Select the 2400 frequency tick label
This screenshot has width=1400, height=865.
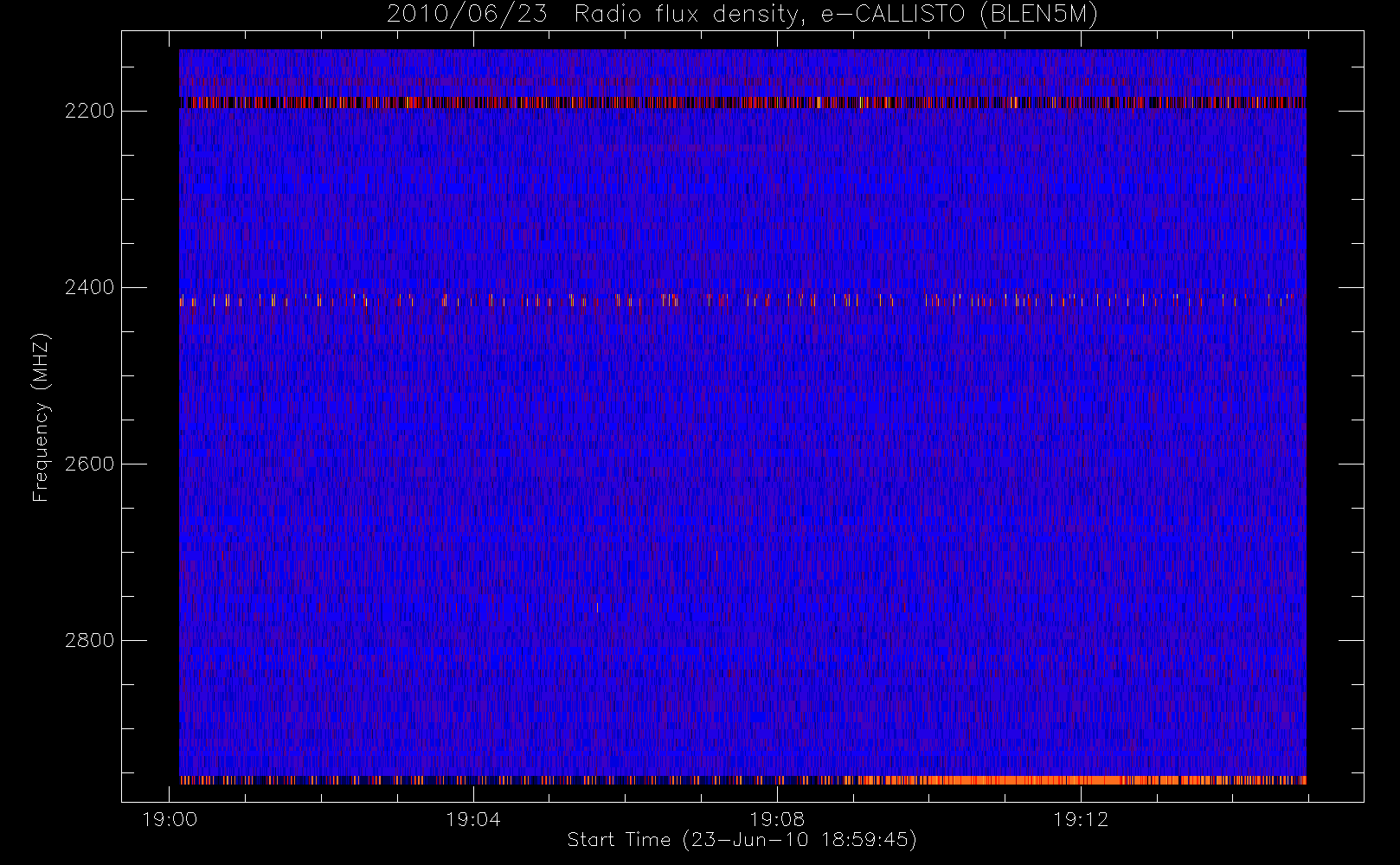90,287
